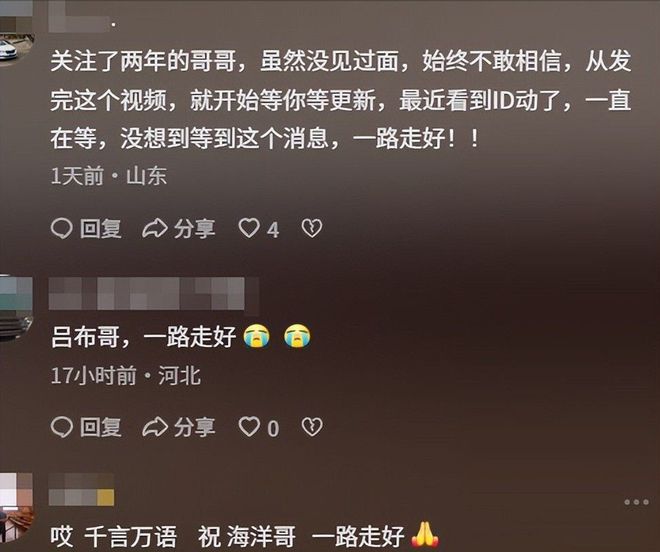Click 分享 text under Hebei comment
The height and width of the screenshot is (552, 660).
click(x=194, y=427)
